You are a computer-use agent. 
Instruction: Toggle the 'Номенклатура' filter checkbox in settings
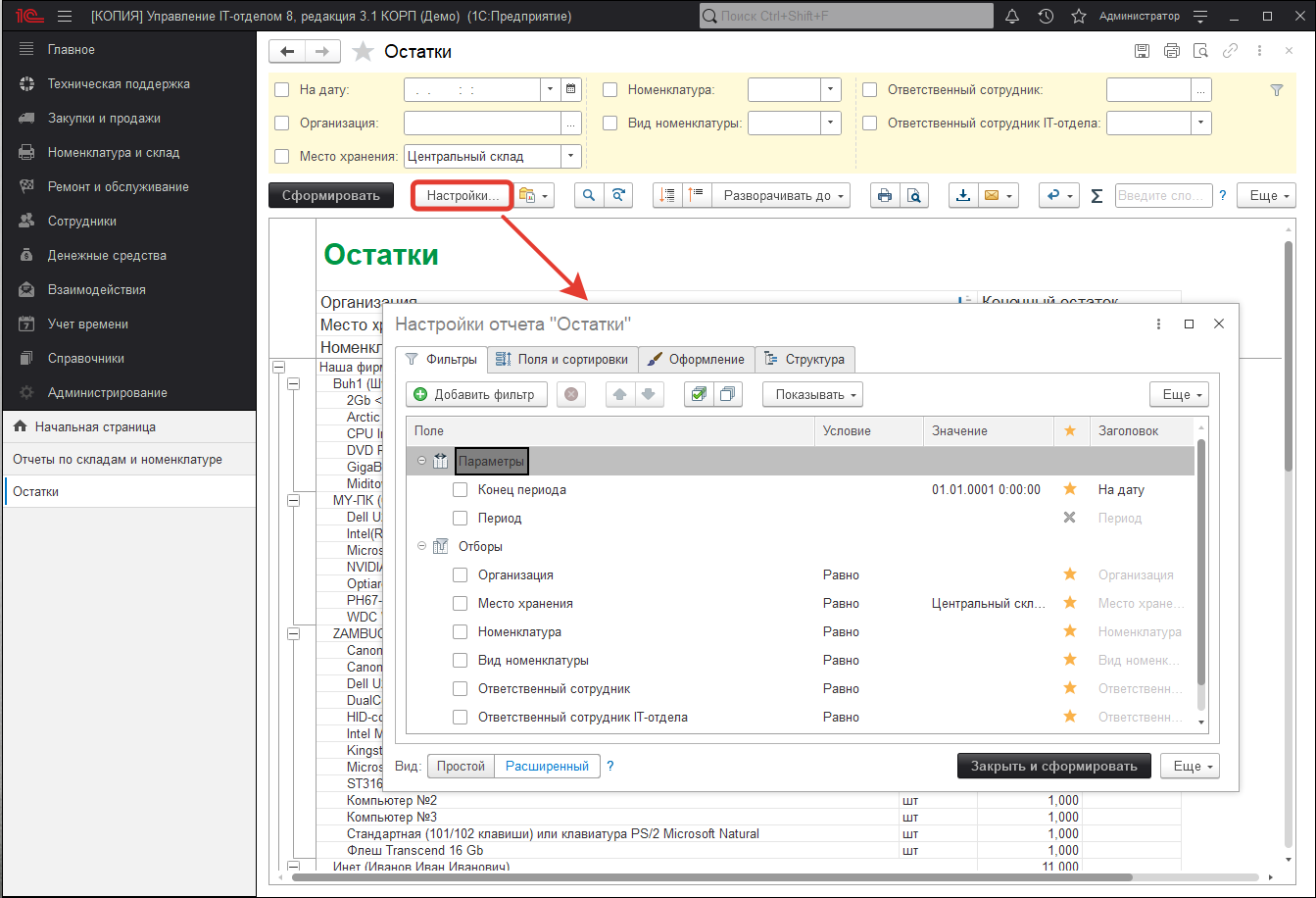coord(460,631)
